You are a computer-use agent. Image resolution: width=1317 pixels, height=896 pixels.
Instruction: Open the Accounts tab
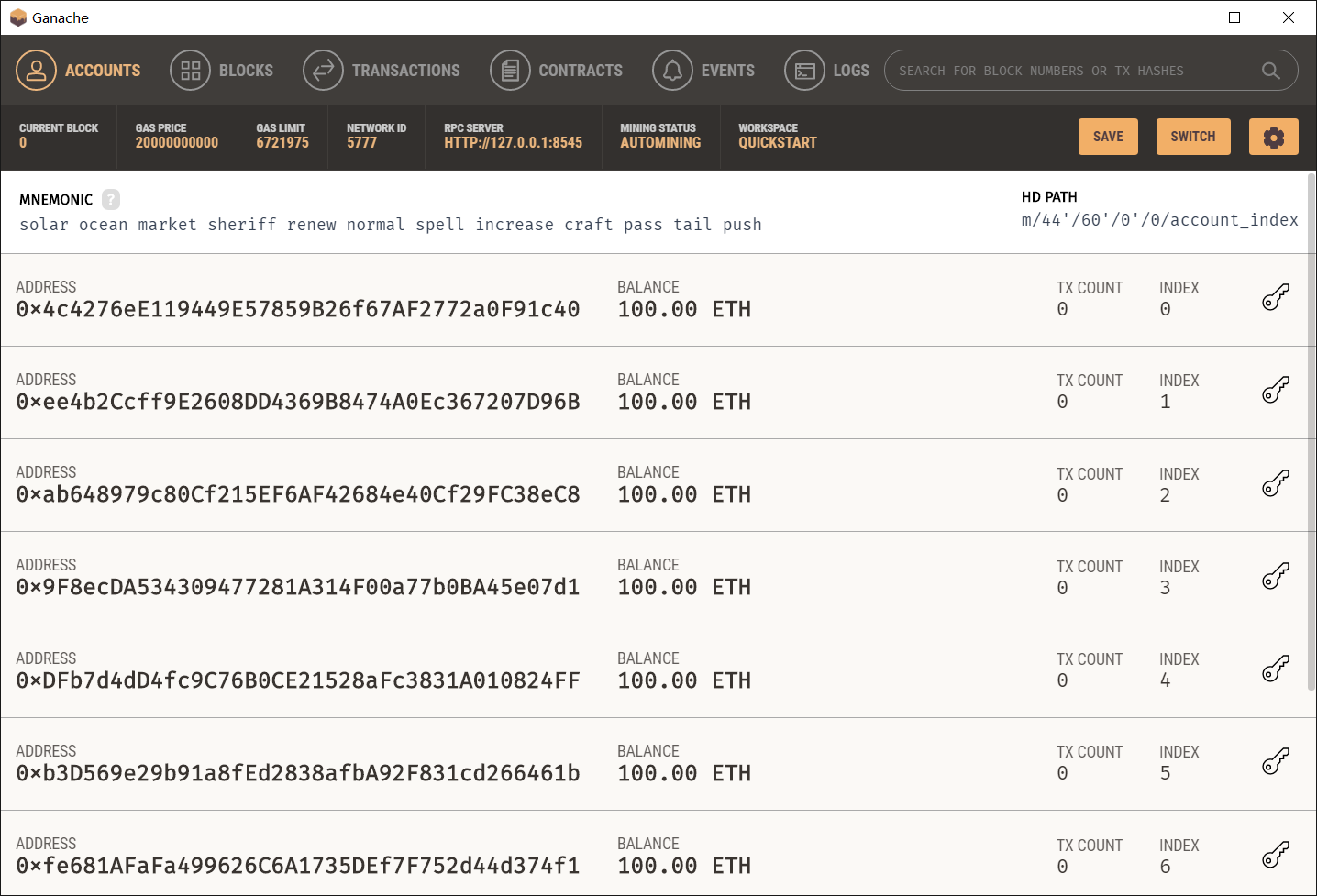point(79,71)
